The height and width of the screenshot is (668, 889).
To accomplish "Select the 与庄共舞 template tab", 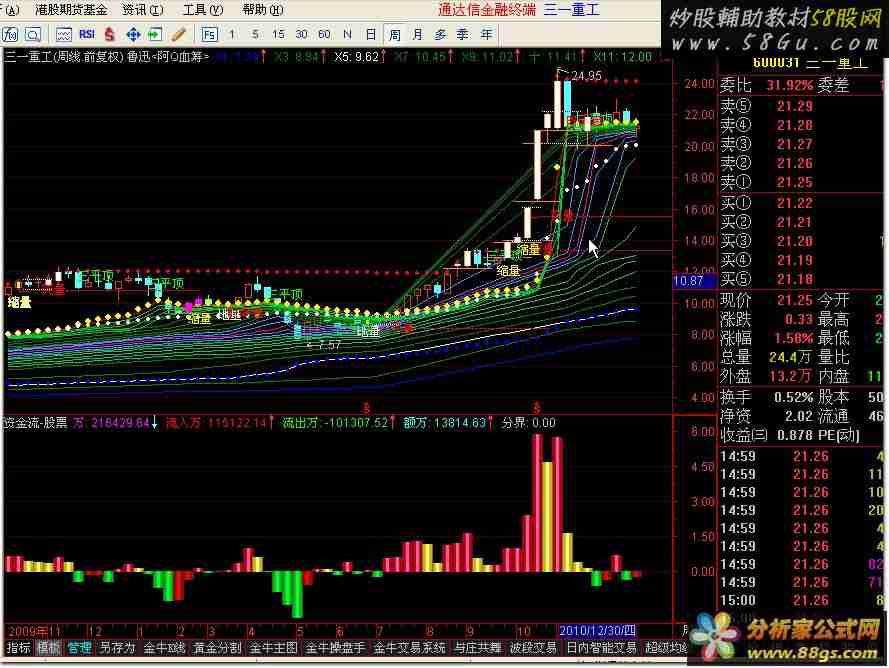I will tap(477, 648).
